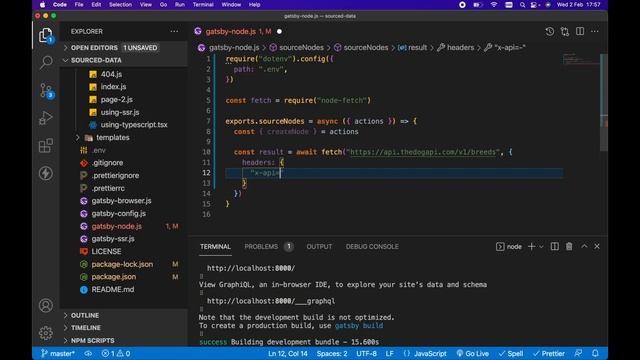The width and height of the screenshot is (640, 360).
Task: Change the UTF-8 file encoding
Action: [366, 353]
